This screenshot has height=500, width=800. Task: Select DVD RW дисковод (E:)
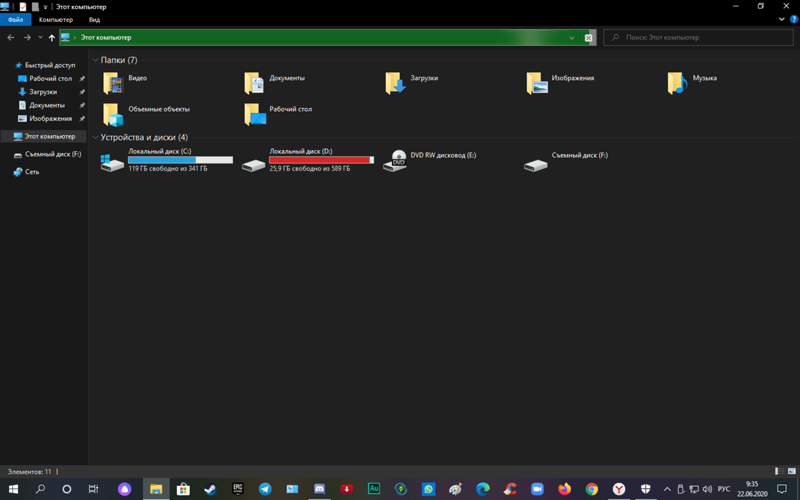tap(430, 160)
